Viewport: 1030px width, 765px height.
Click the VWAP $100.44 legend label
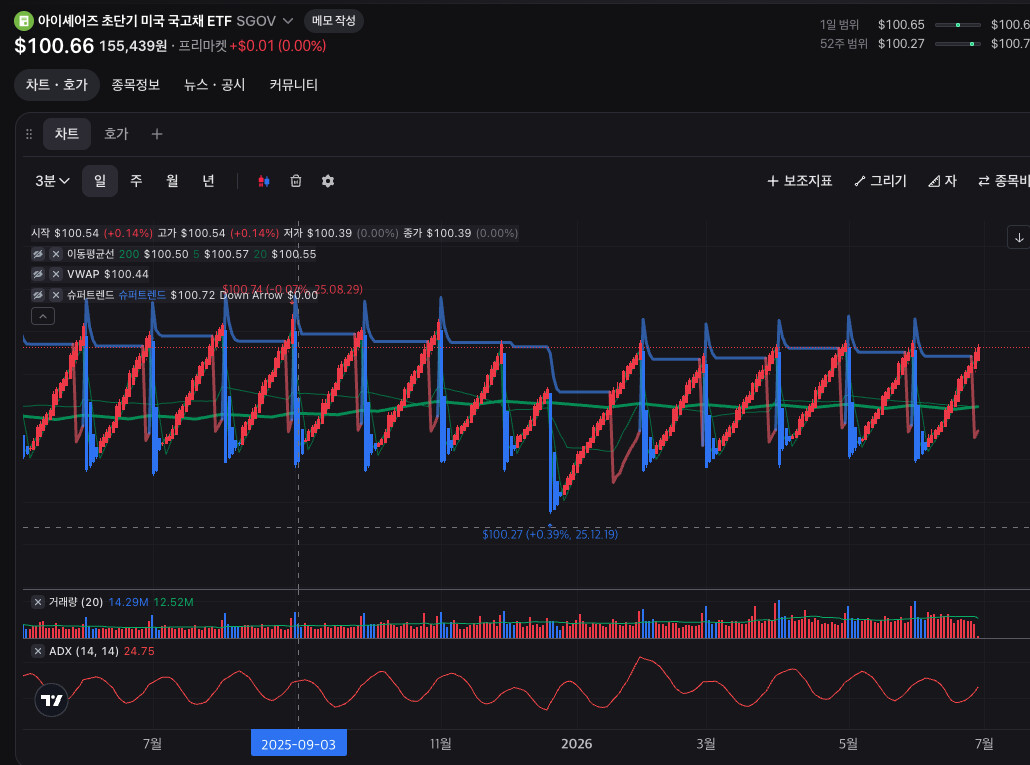point(108,274)
